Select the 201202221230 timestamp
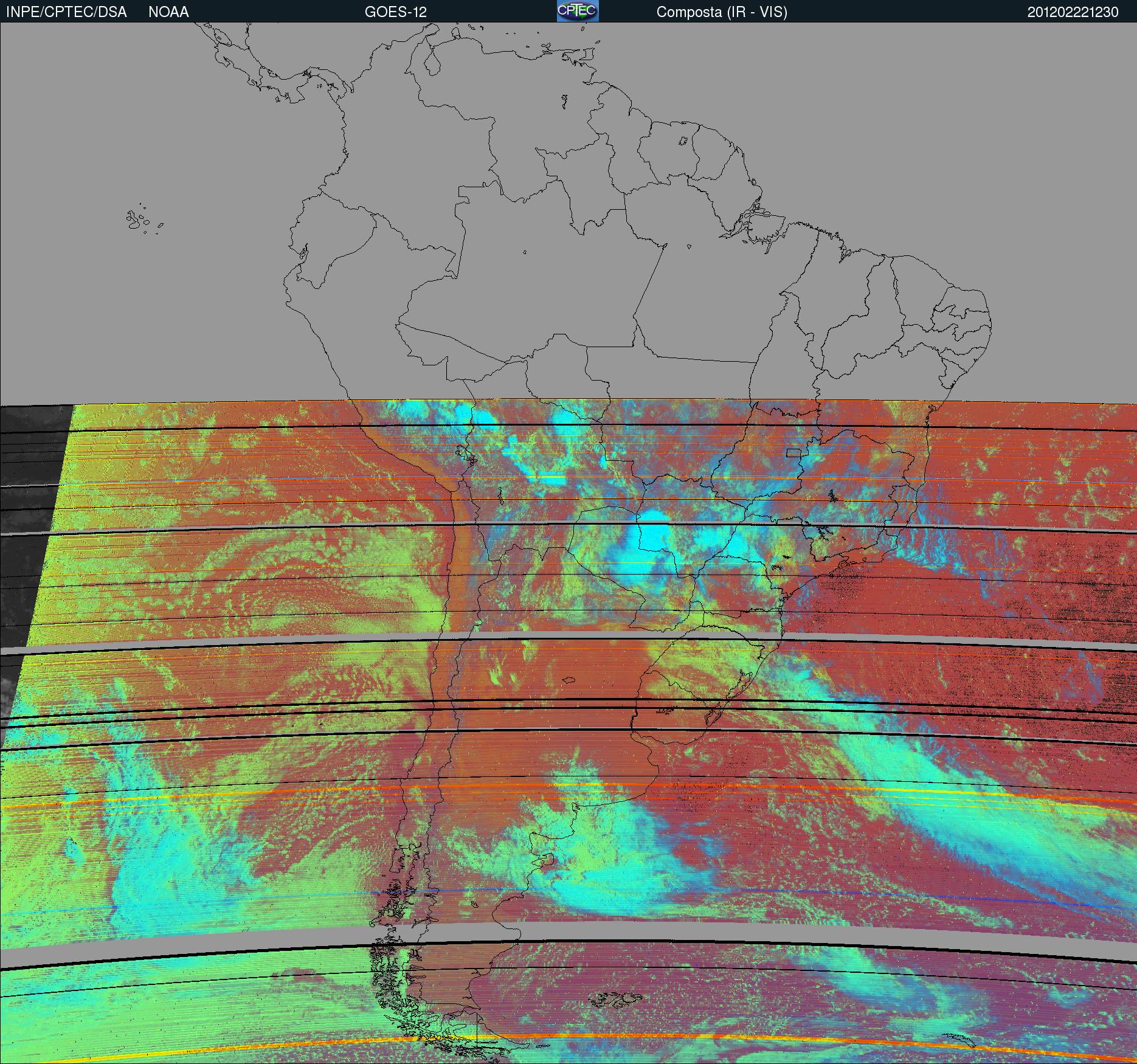 tap(1073, 12)
